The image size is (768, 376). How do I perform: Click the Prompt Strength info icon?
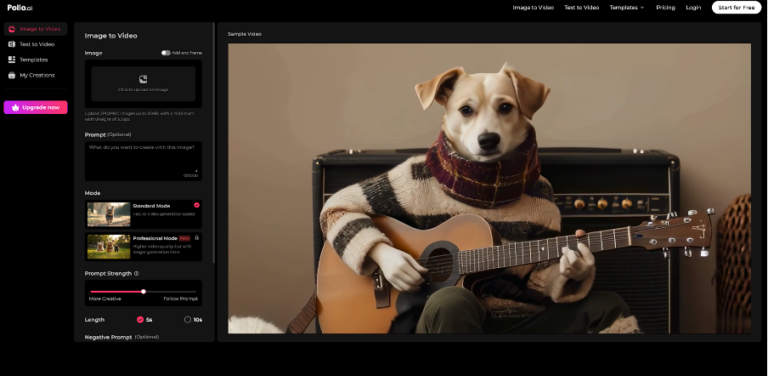pos(136,274)
